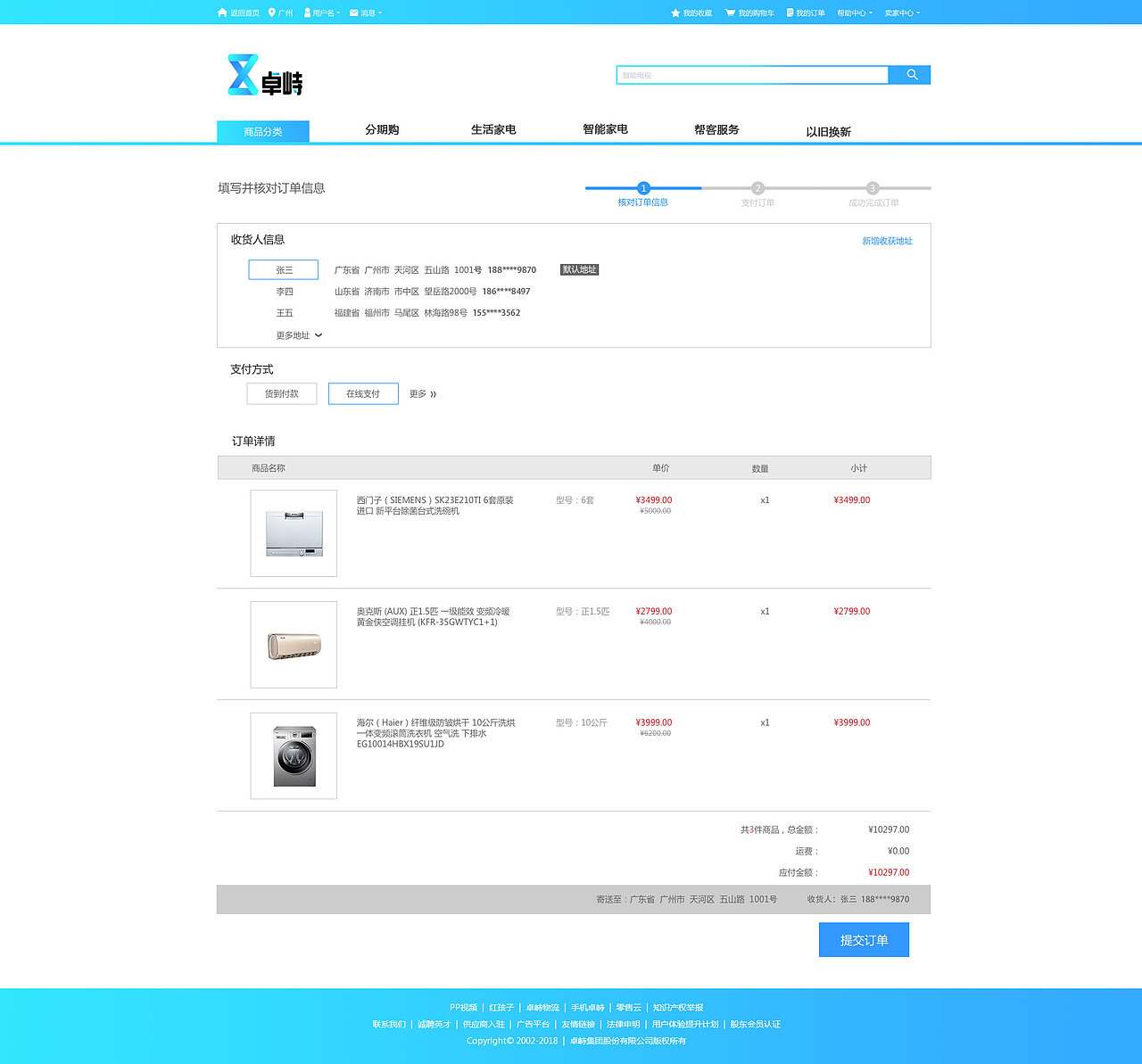
Task: Click the 西门子 SIEMENS product title
Action: (435, 506)
